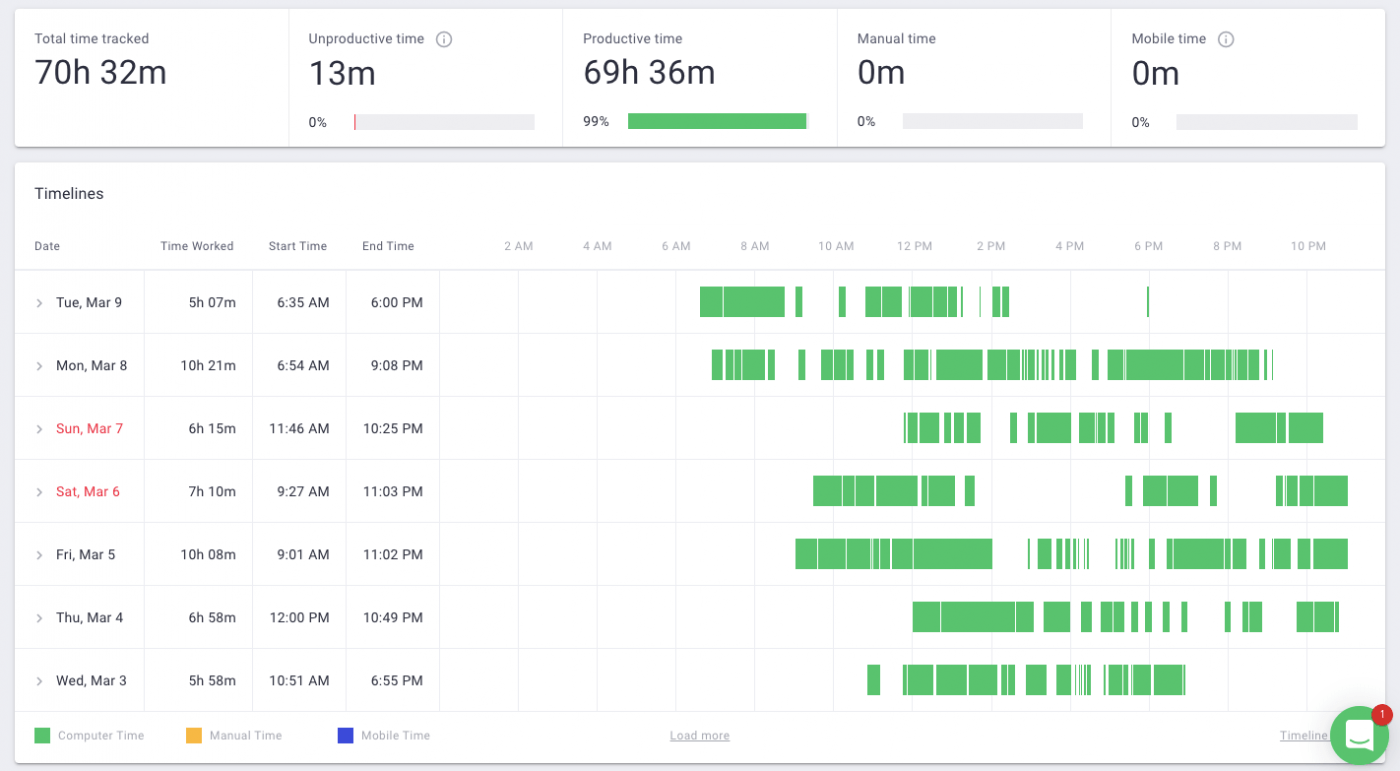The image size is (1400, 771).
Task: Click the isolated 6 PM block on Mar 9
Action: pyautogui.click(x=1148, y=302)
